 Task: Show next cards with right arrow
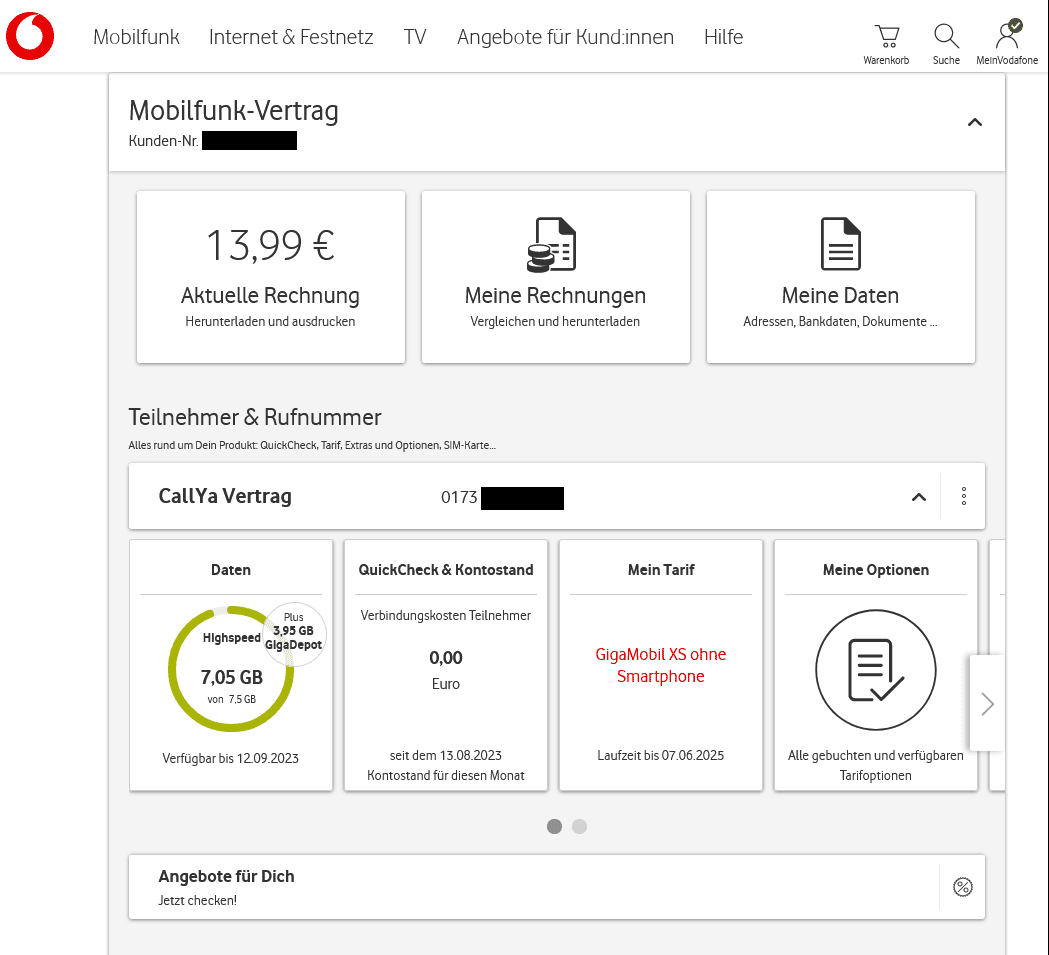[987, 703]
